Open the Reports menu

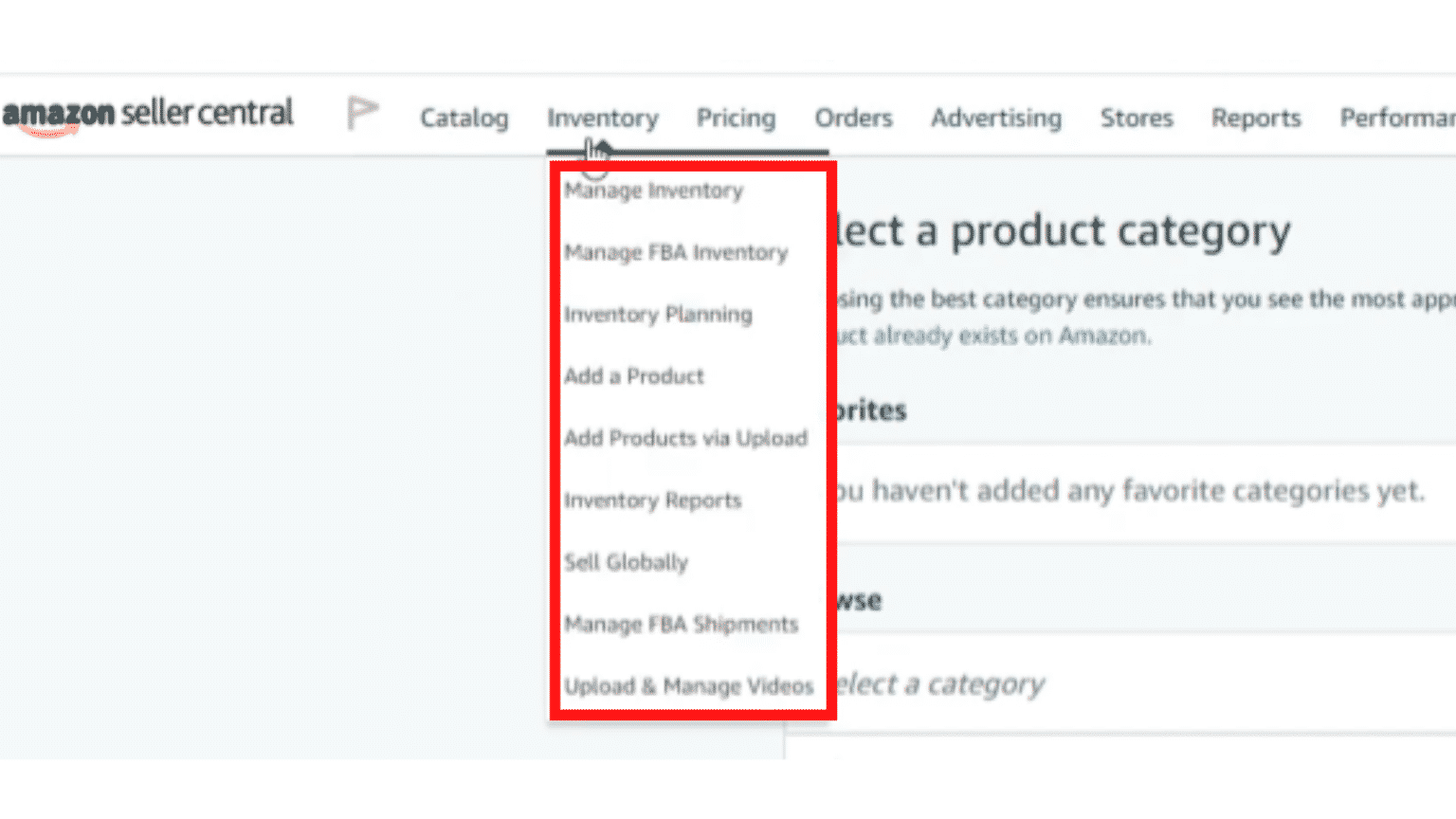click(1255, 118)
